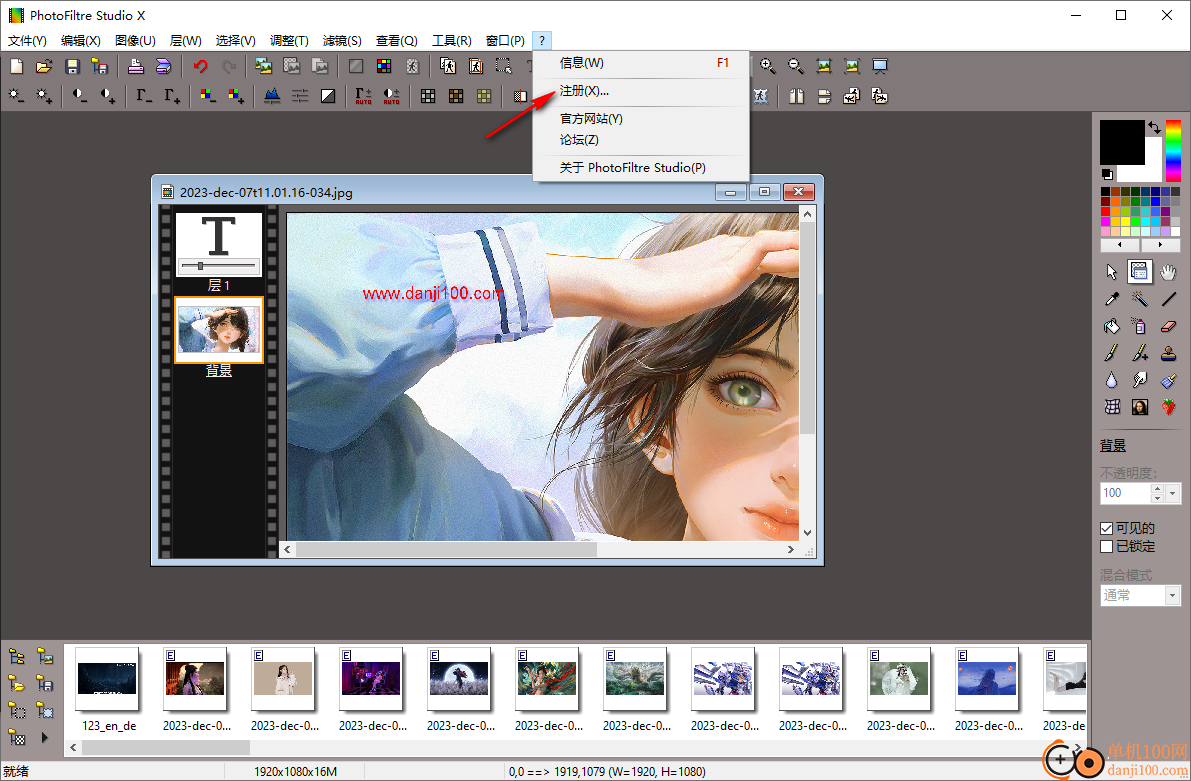The height and width of the screenshot is (781, 1191).
Task: Select the pointer selection tool
Action: [x=1111, y=272]
